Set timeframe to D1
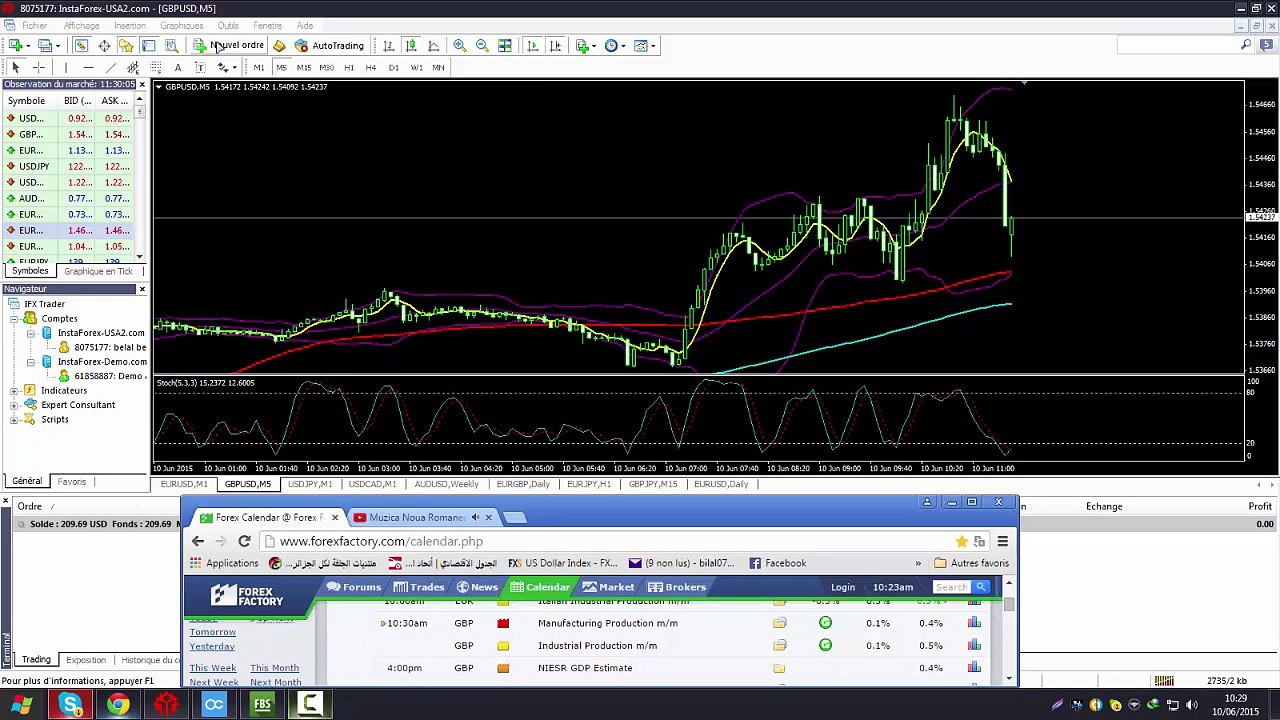1280x720 pixels. coord(394,67)
